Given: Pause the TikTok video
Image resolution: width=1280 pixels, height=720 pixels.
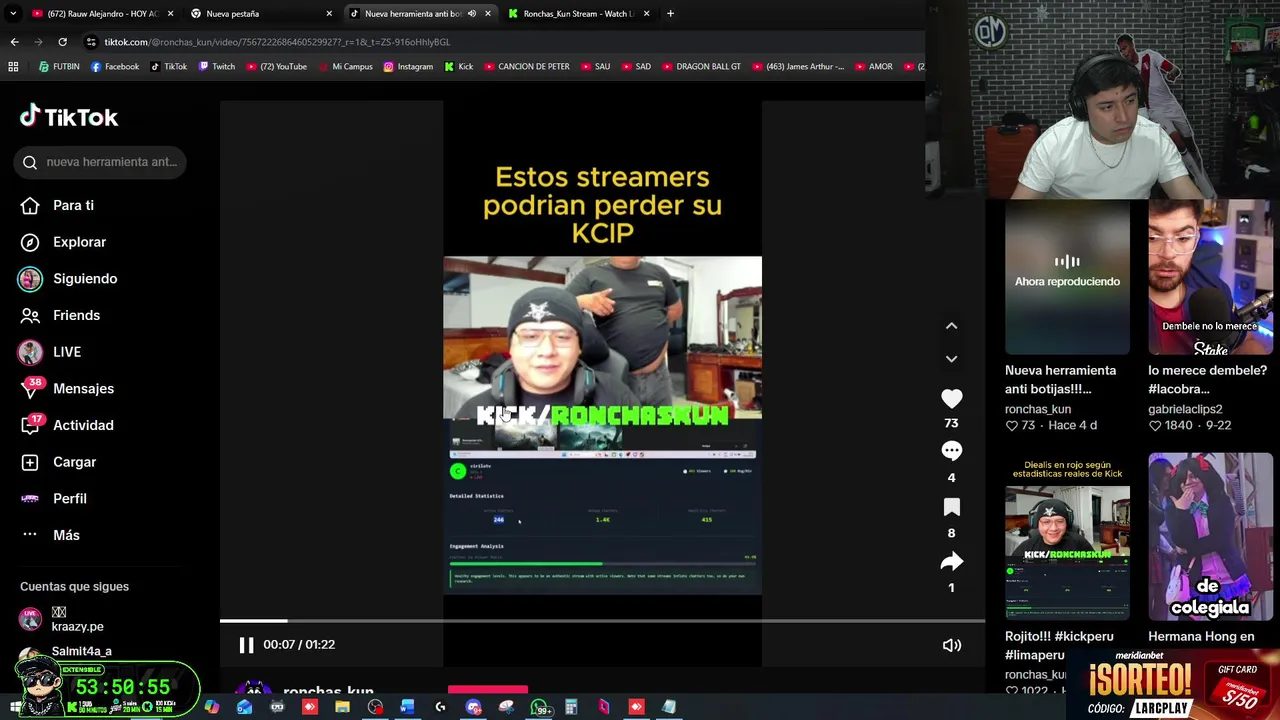Looking at the screenshot, I should coord(246,645).
